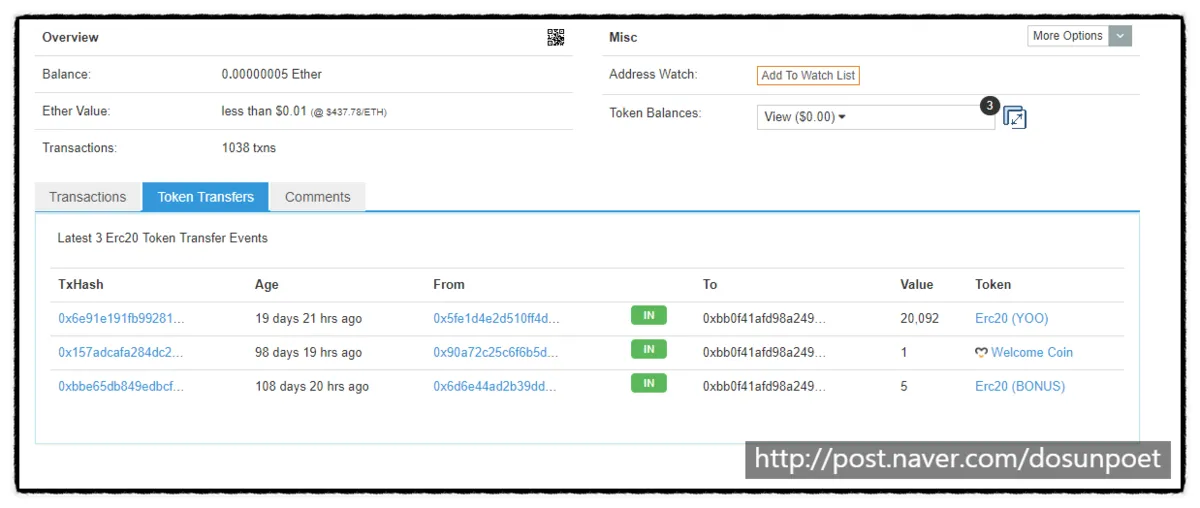The height and width of the screenshot is (508, 1200).
Task: Open transaction hash 0x157adcafa284dc2...
Action: point(121,353)
